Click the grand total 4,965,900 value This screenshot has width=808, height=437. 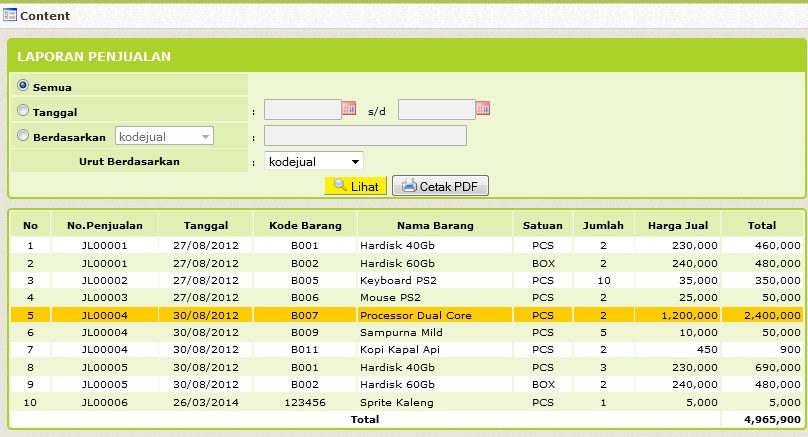point(772,419)
